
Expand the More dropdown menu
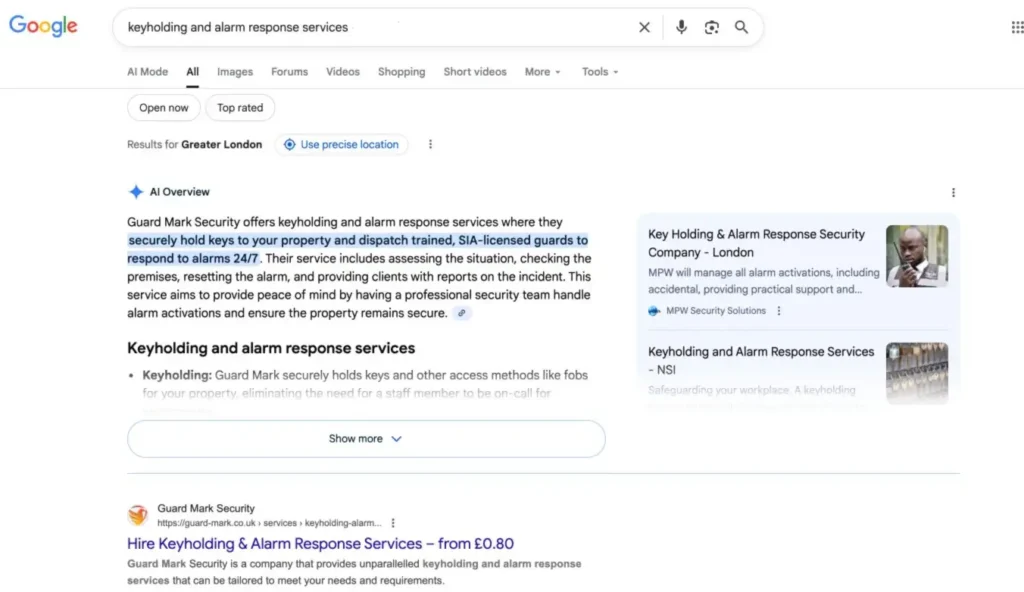(543, 72)
